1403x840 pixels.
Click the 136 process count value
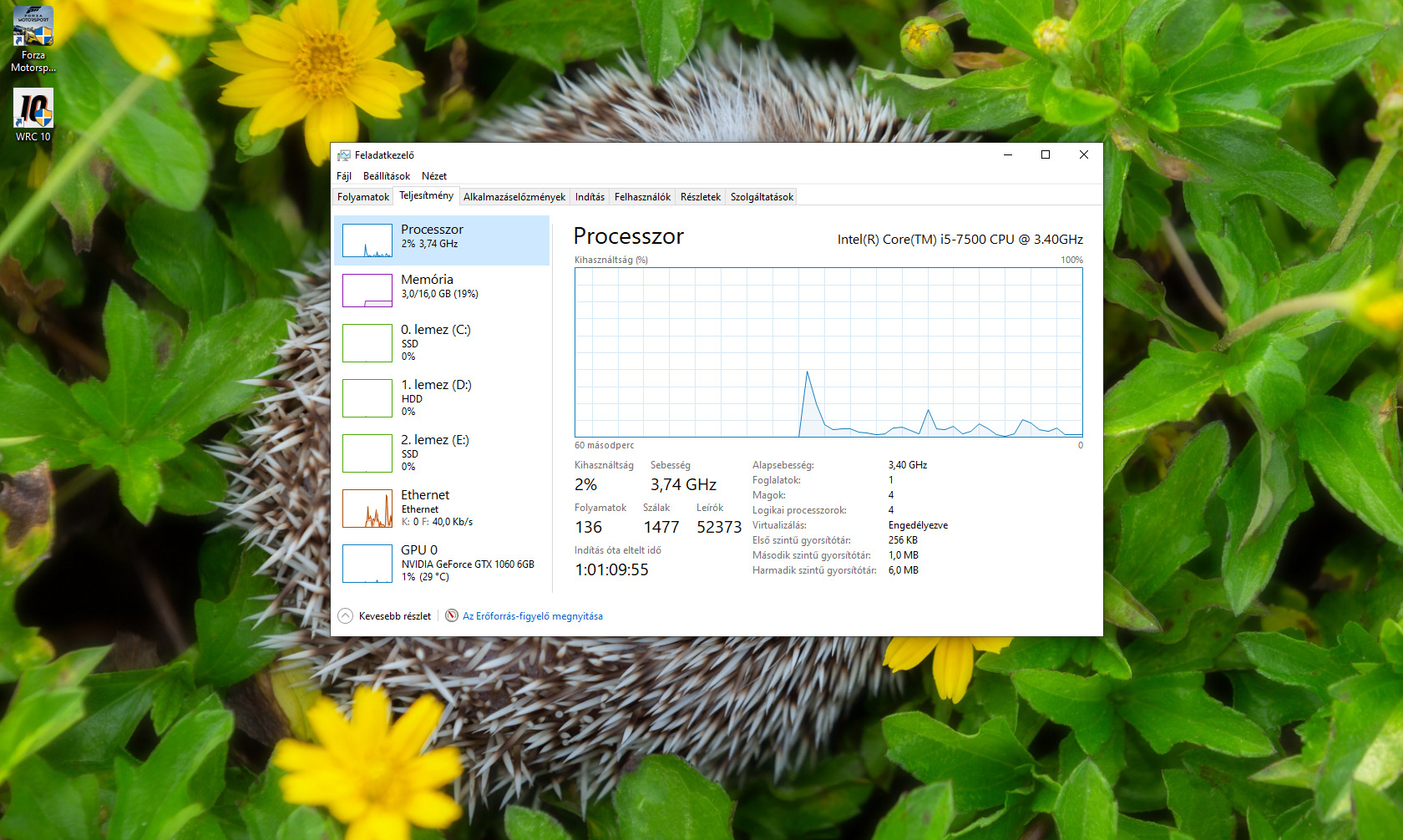[588, 527]
